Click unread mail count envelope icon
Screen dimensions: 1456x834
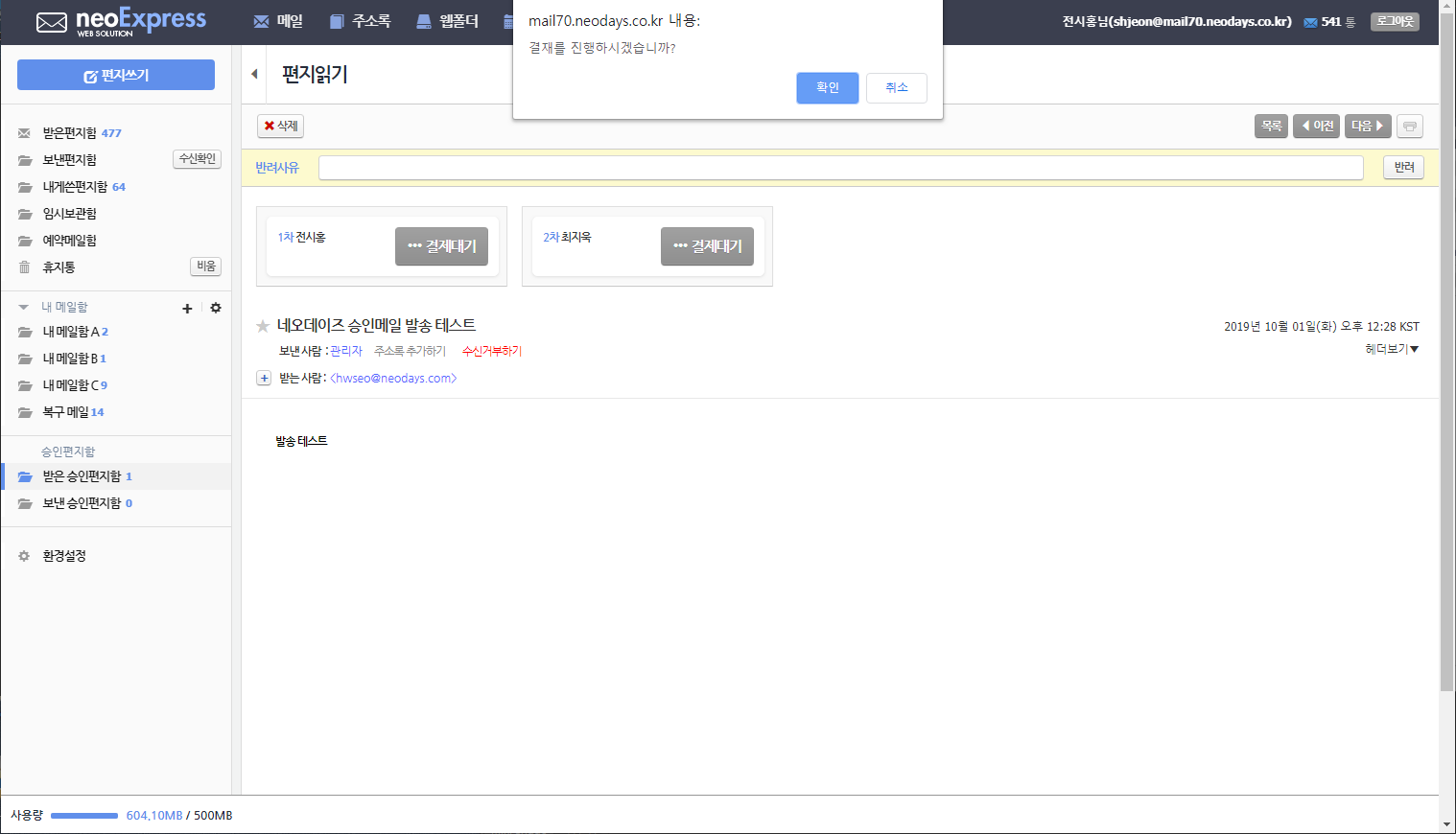coord(1310,22)
